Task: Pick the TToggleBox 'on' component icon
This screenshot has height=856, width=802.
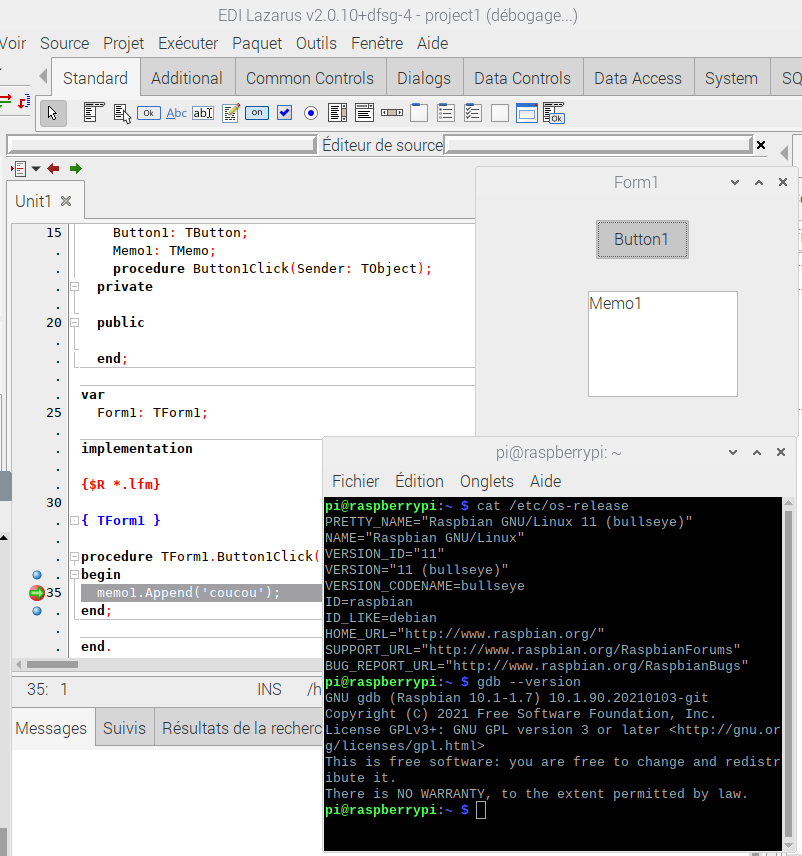Action: 257,112
